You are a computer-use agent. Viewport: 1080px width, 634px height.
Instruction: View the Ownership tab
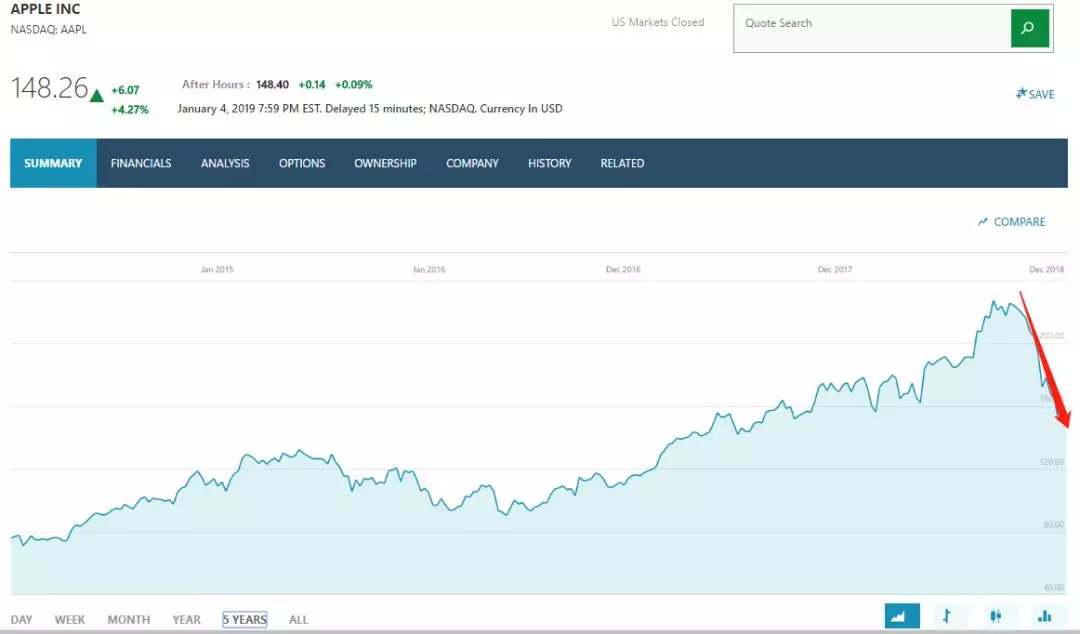(385, 163)
